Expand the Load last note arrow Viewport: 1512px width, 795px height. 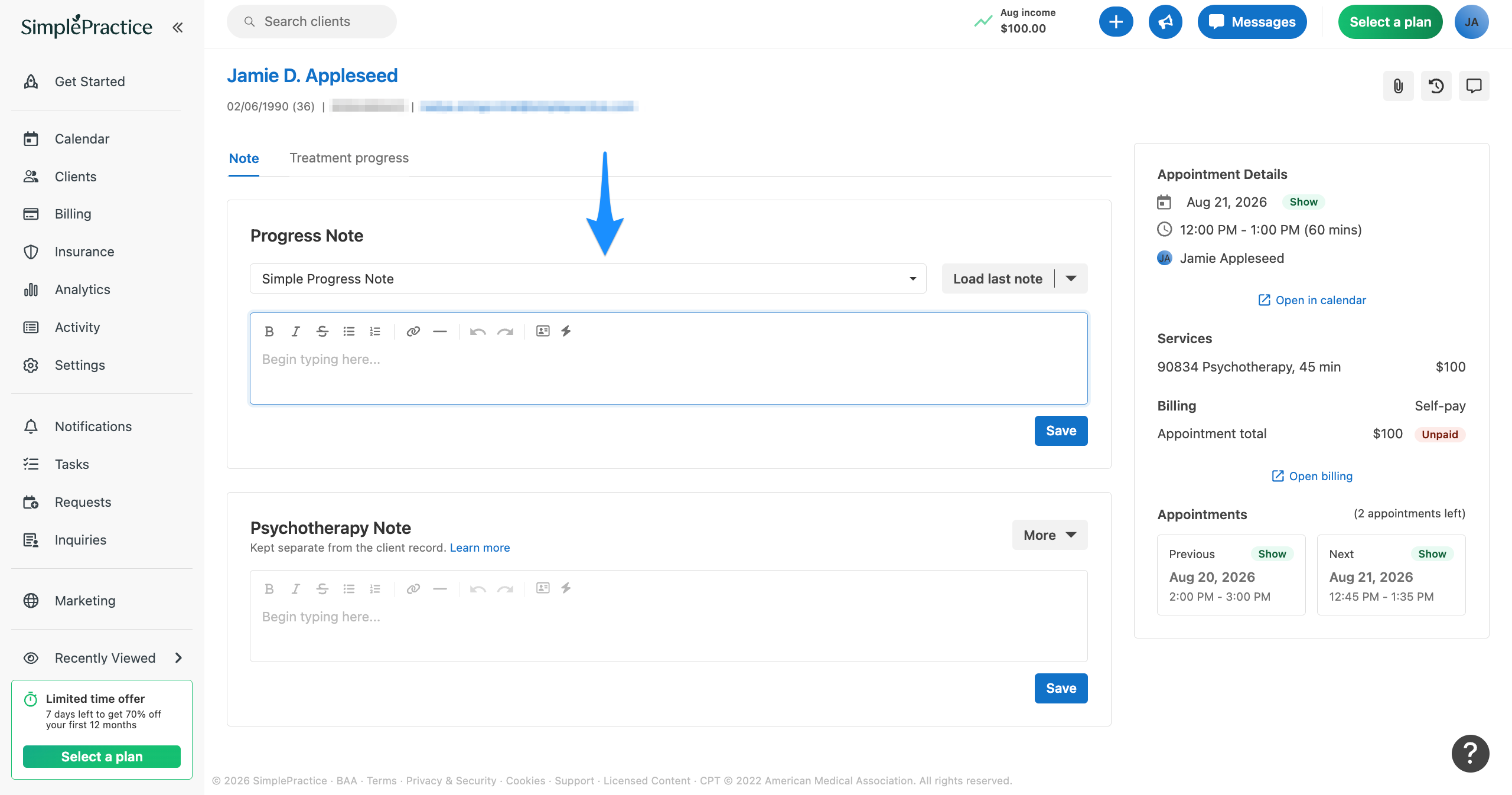[1071, 279]
